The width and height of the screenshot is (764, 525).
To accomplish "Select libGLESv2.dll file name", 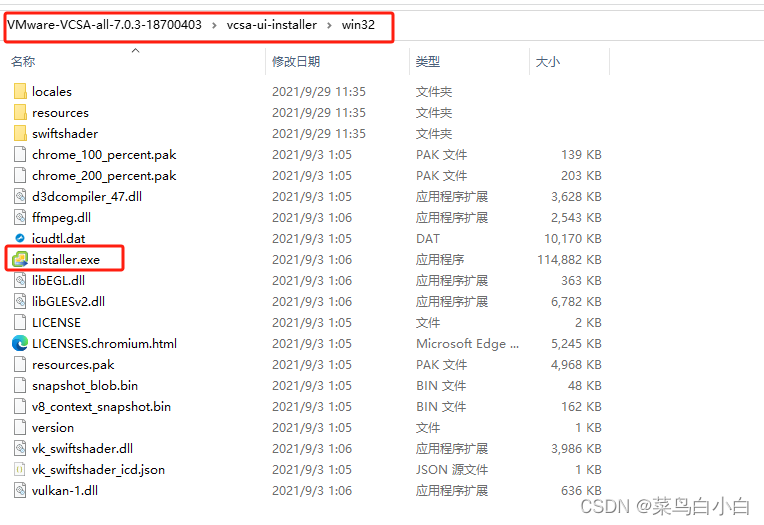I will (x=68, y=301).
